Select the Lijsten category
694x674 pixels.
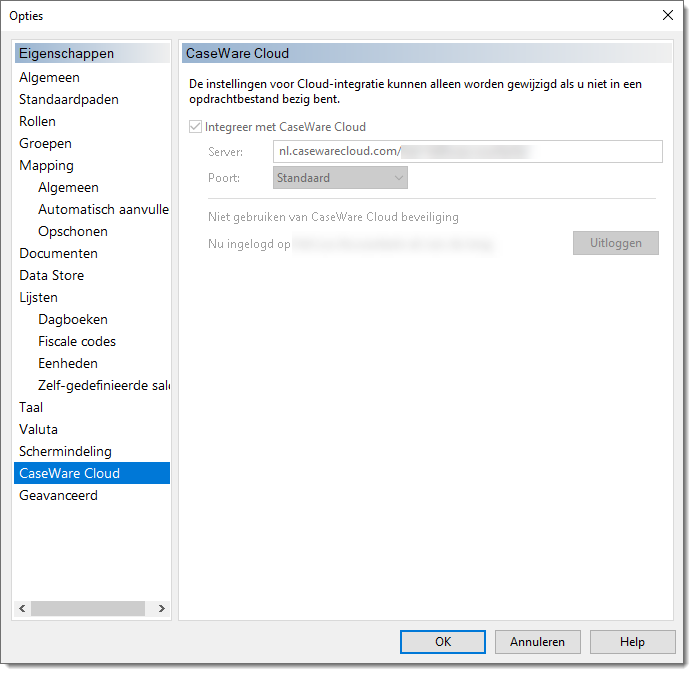tap(38, 297)
